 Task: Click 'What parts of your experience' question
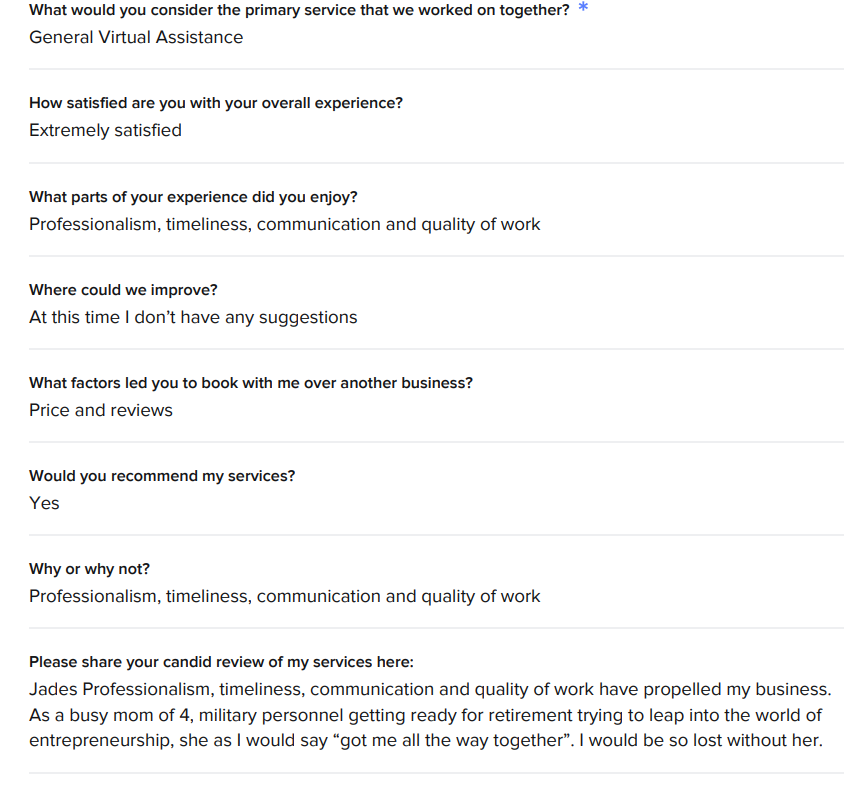pos(193,197)
